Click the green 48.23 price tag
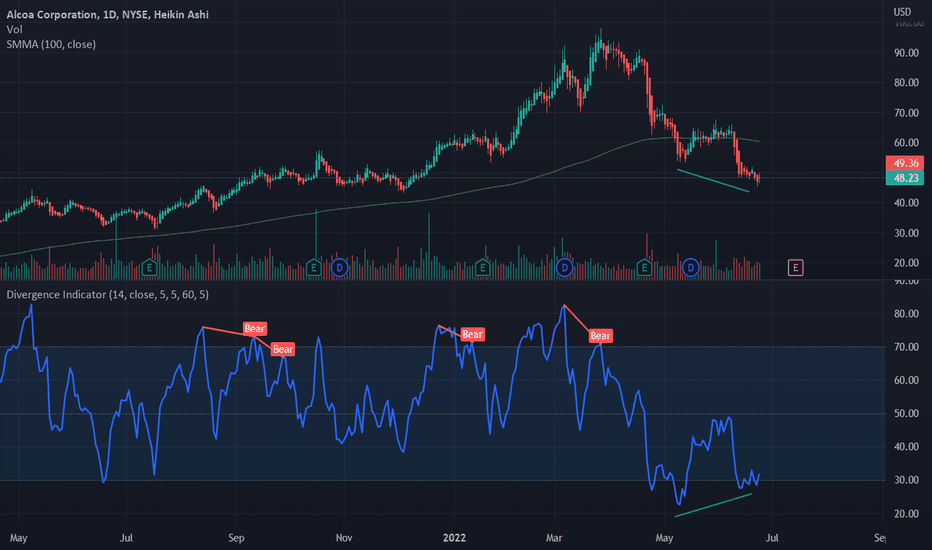Screen dimensions: 932x550 (905, 178)
